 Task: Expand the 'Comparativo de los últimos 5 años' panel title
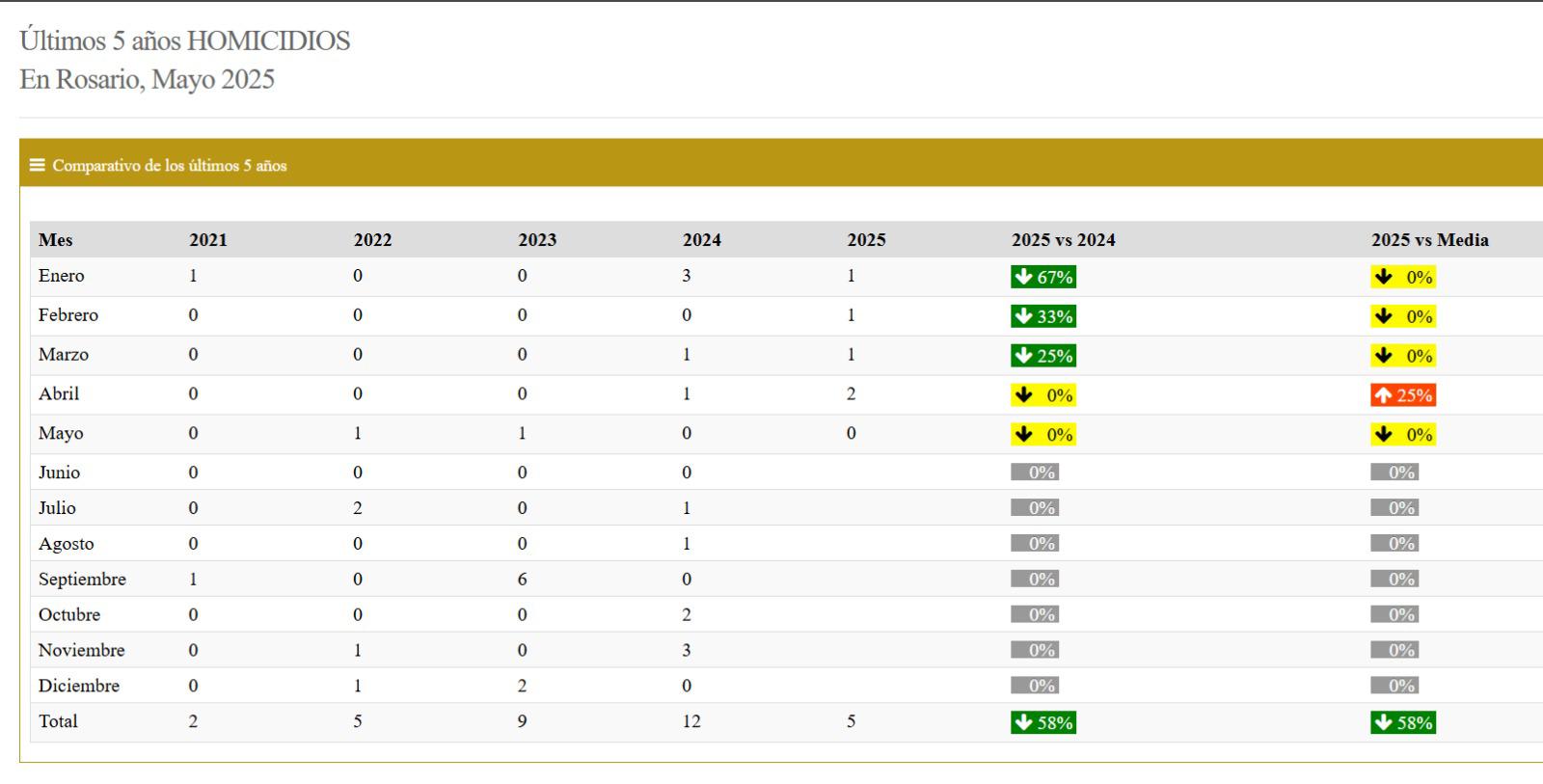pyautogui.click(x=170, y=166)
